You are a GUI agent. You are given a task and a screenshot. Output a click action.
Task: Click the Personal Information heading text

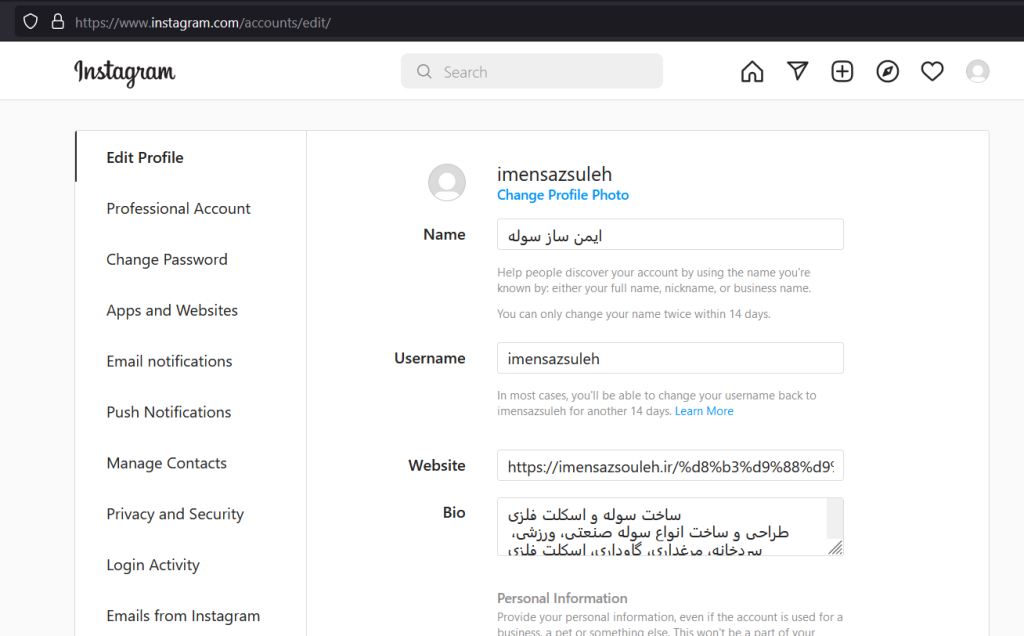click(x=562, y=598)
